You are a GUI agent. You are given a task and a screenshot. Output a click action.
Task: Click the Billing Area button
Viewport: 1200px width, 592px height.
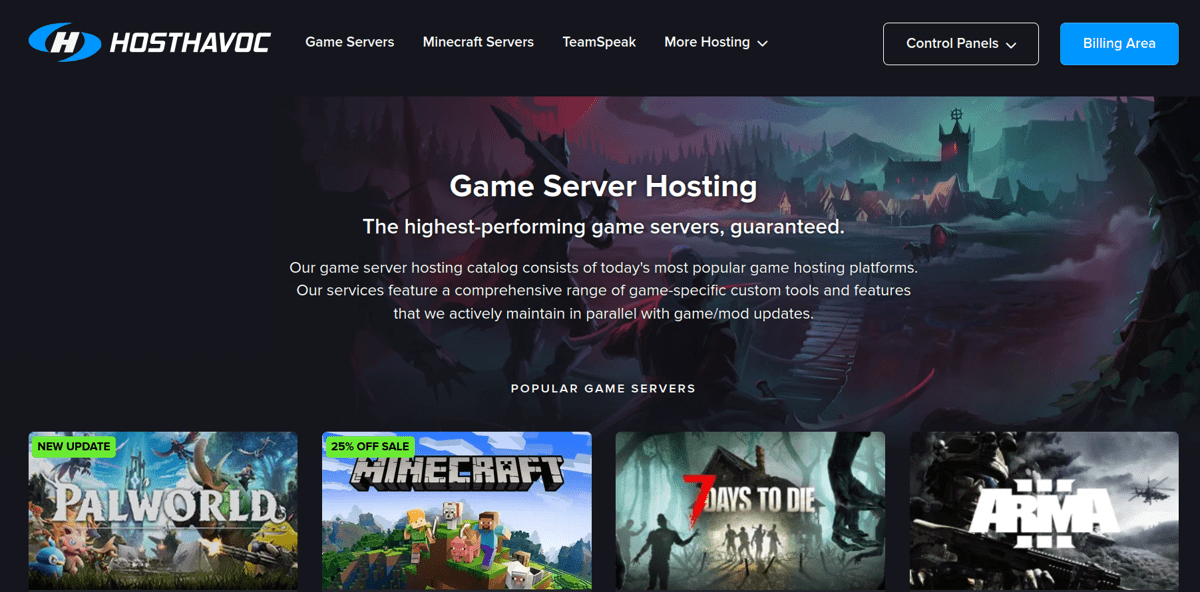point(1119,44)
